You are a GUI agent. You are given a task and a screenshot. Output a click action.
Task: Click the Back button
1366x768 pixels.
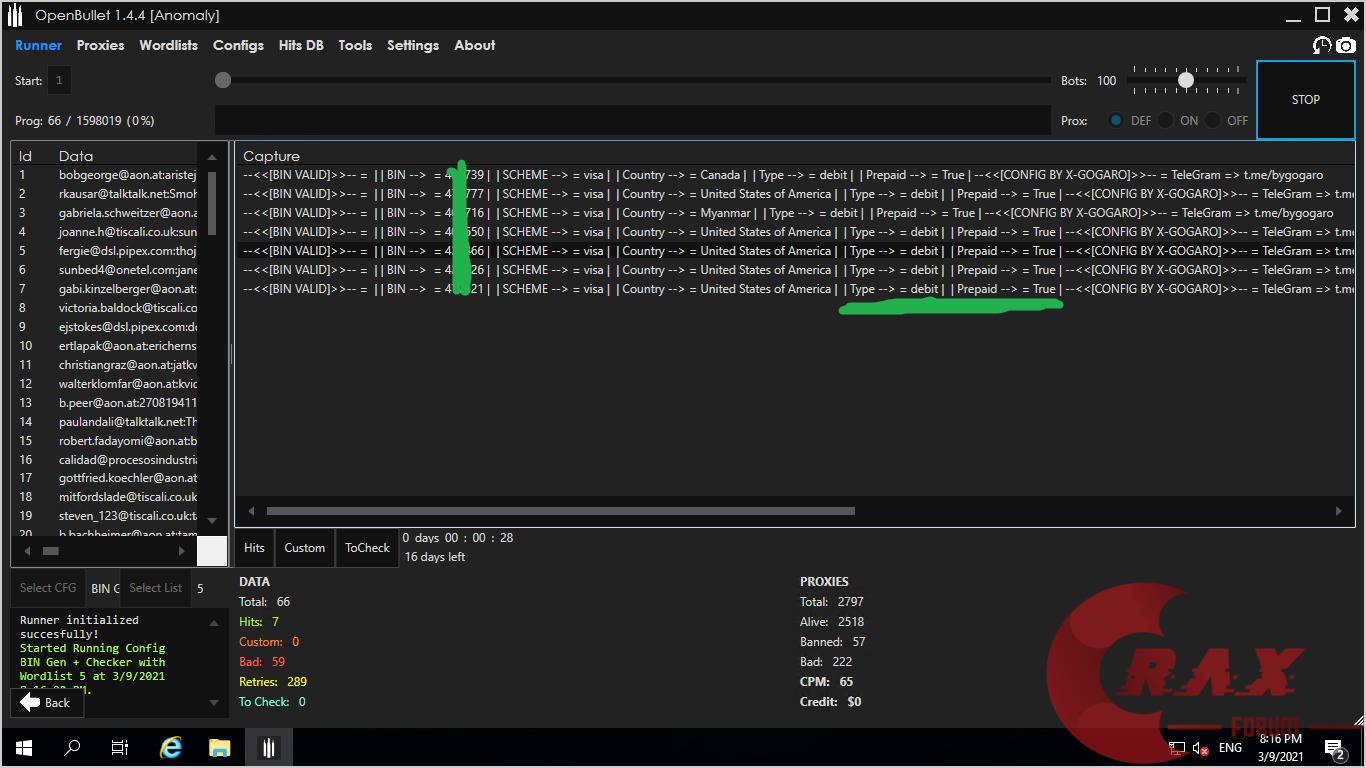[46, 702]
